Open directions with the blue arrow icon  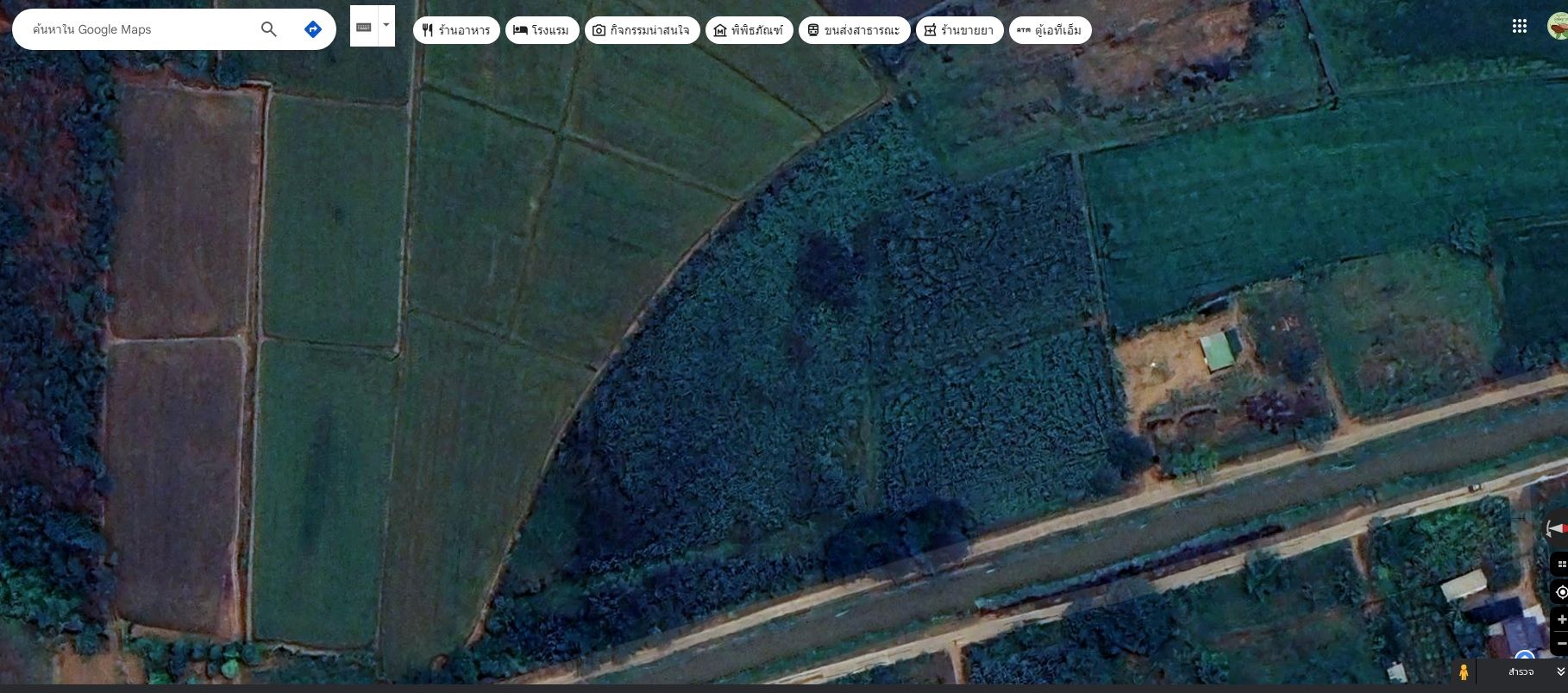click(313, 29)
